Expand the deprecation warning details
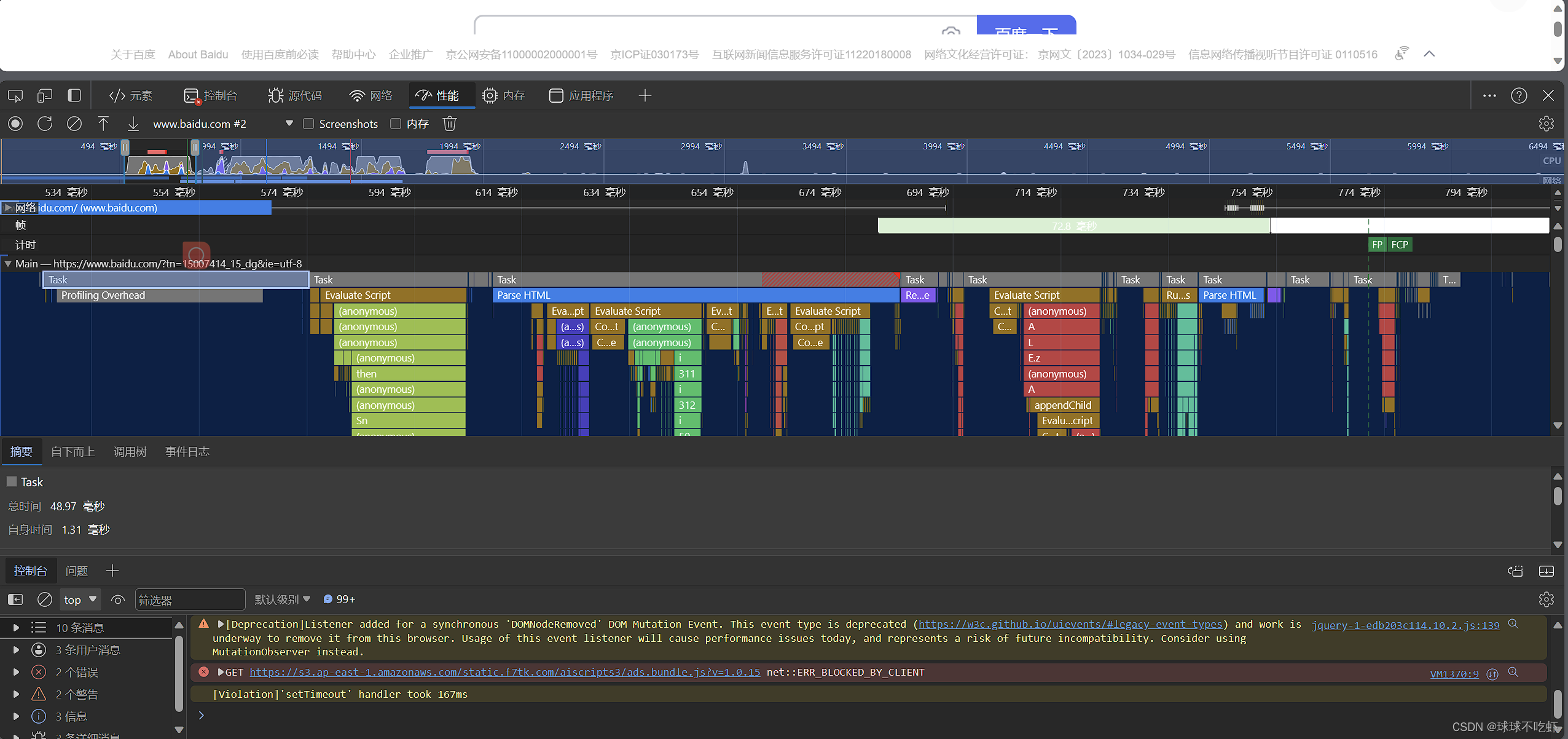 [x=219, y=624]
